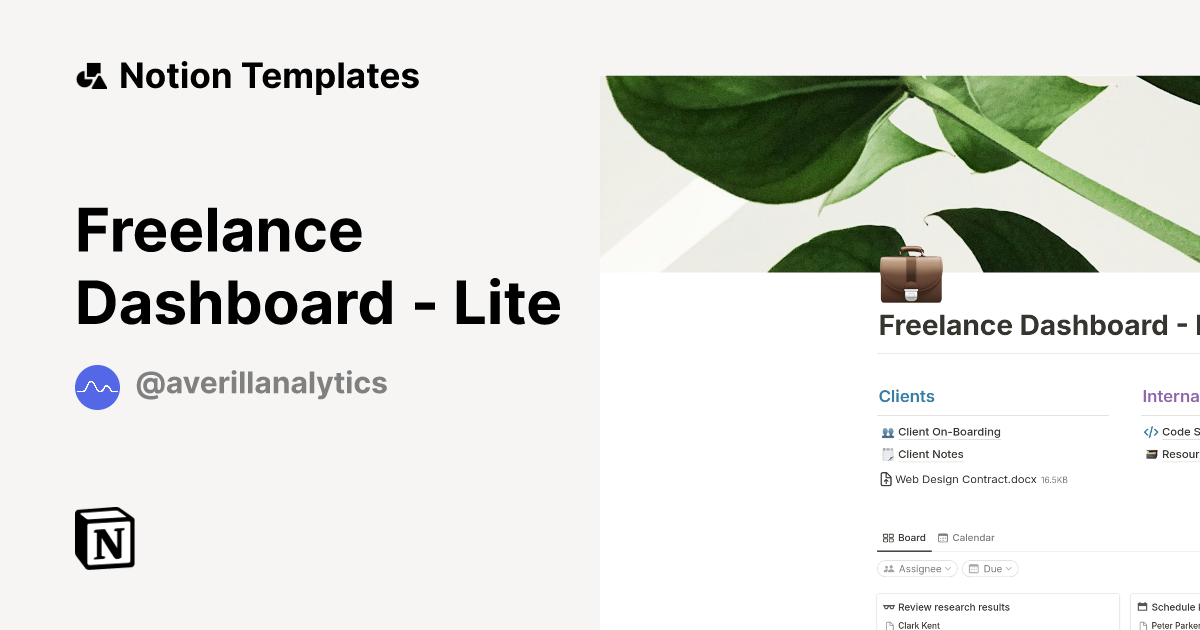Click the code snippet icon under Internal

click(1150, 431)
